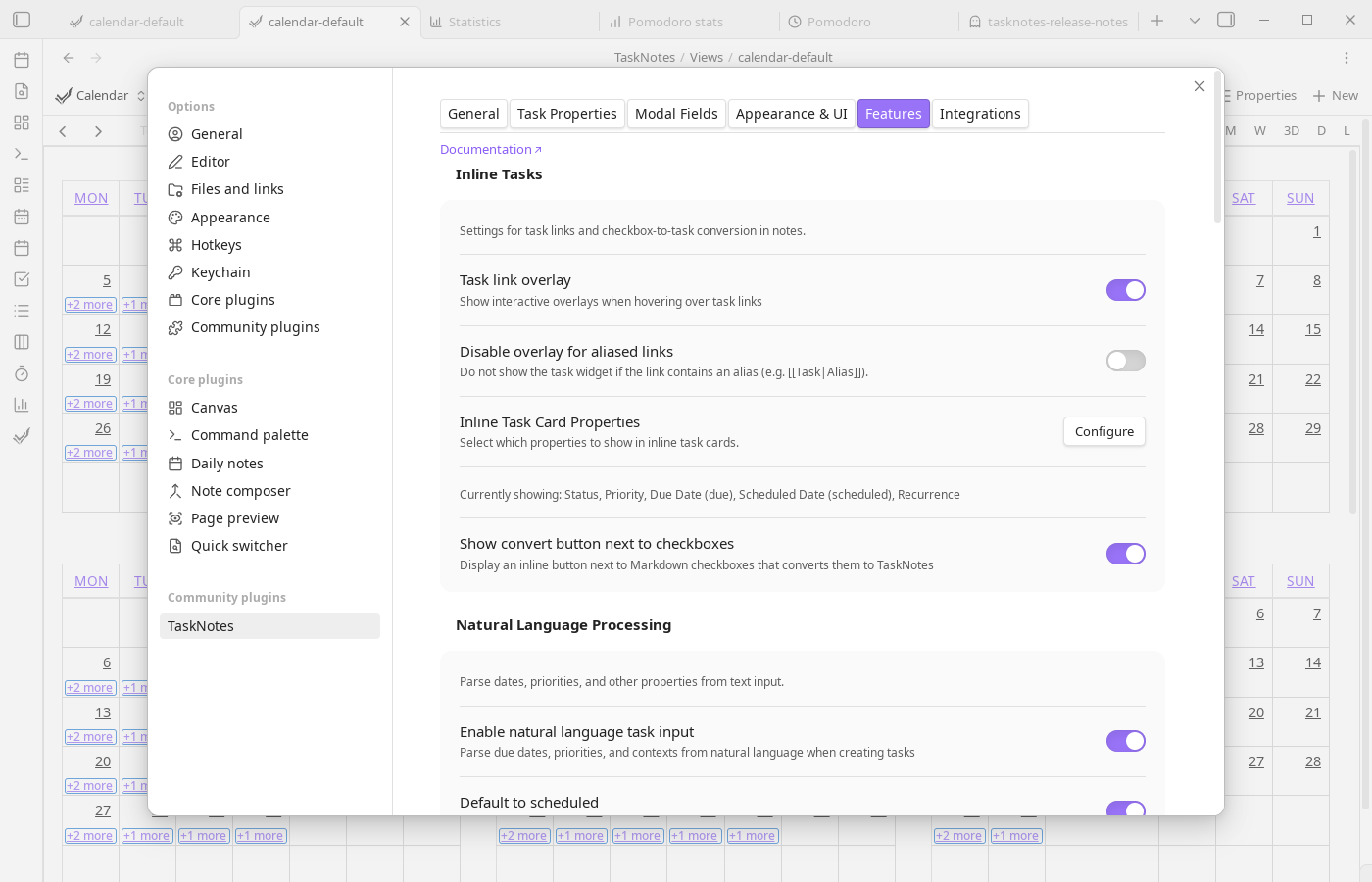Expand the tab overflow chevron near plus
The width and height of the screenshot is (1372, 882).
click(x=1193, y=21)
